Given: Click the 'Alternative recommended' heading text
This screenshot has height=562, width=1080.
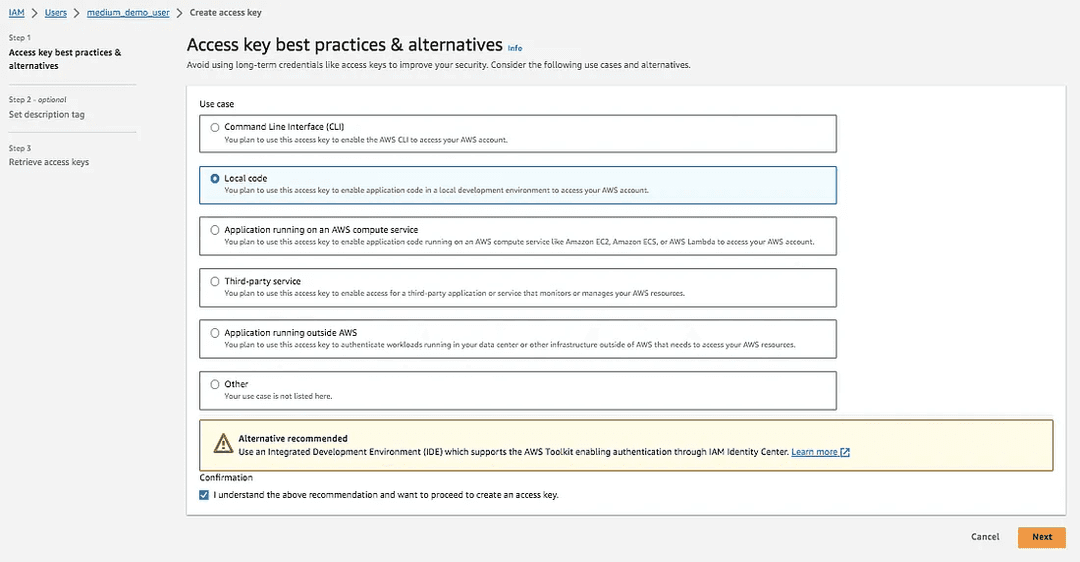Looking at the screenshot, I should pyautogui.click(x=293, y=438).
